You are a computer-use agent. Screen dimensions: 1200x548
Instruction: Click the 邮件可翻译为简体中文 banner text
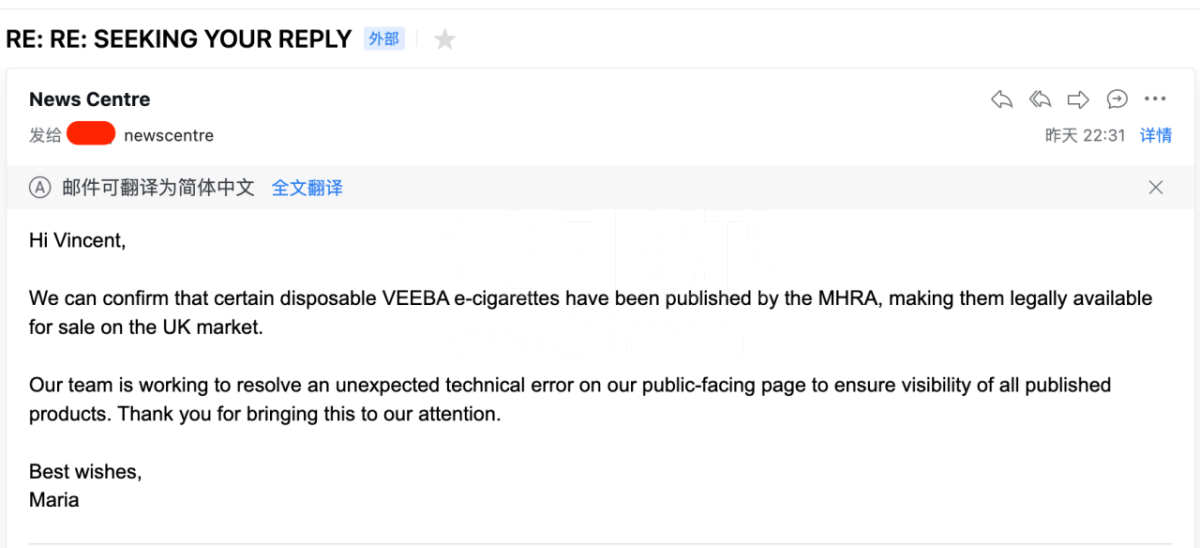pyautogui.click(x=158, y=188)
